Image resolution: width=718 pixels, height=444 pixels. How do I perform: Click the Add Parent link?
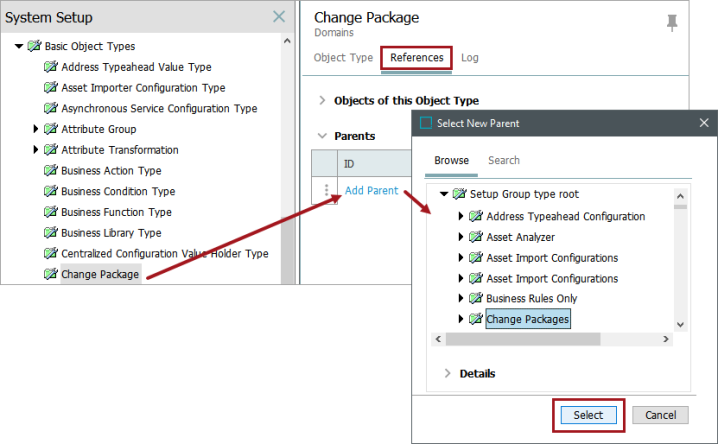[371, 190]
